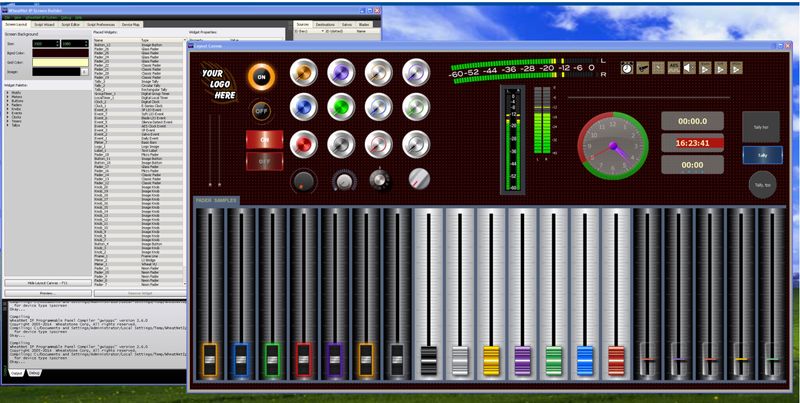
Task: Click the Remove Widget button
Action: tap(139, 293)
